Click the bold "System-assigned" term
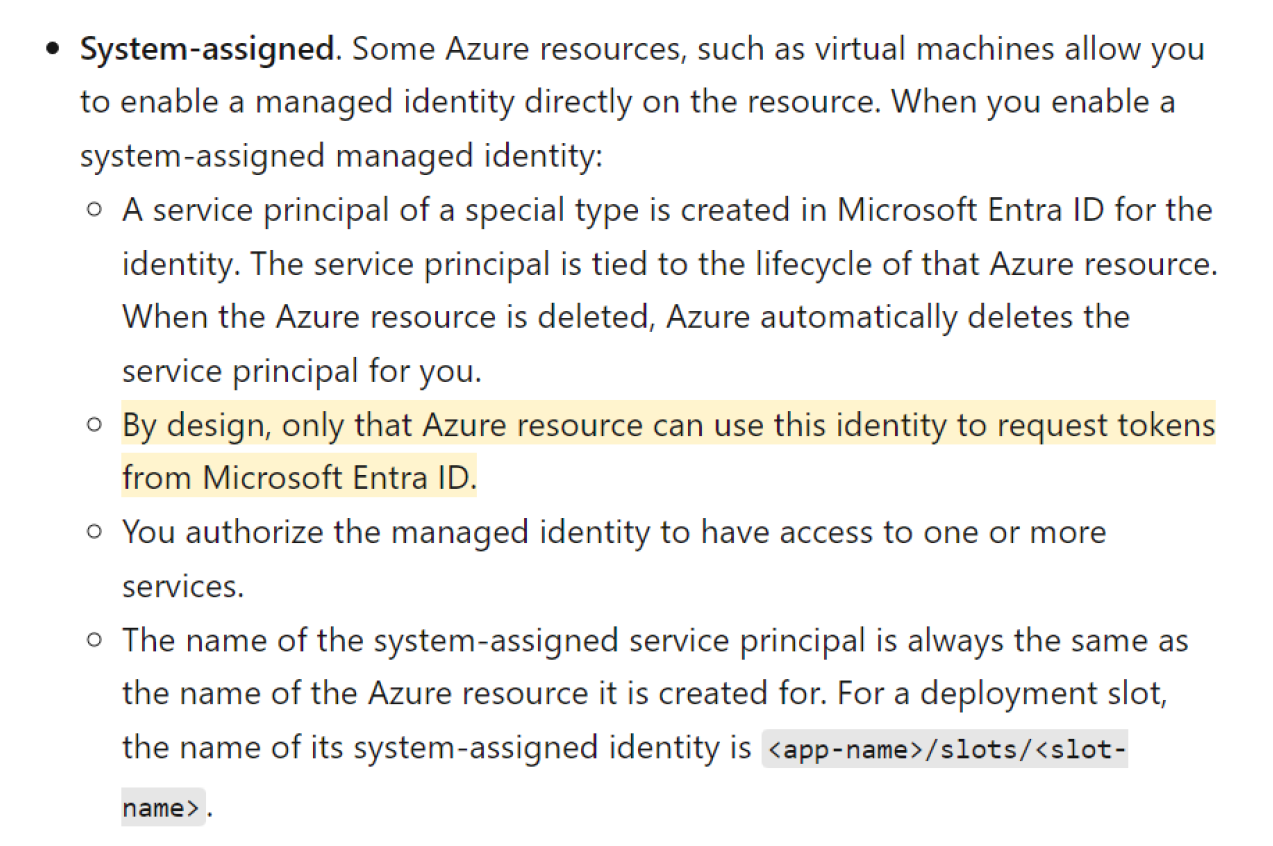 pyautogui.click(x=208, y=49)
